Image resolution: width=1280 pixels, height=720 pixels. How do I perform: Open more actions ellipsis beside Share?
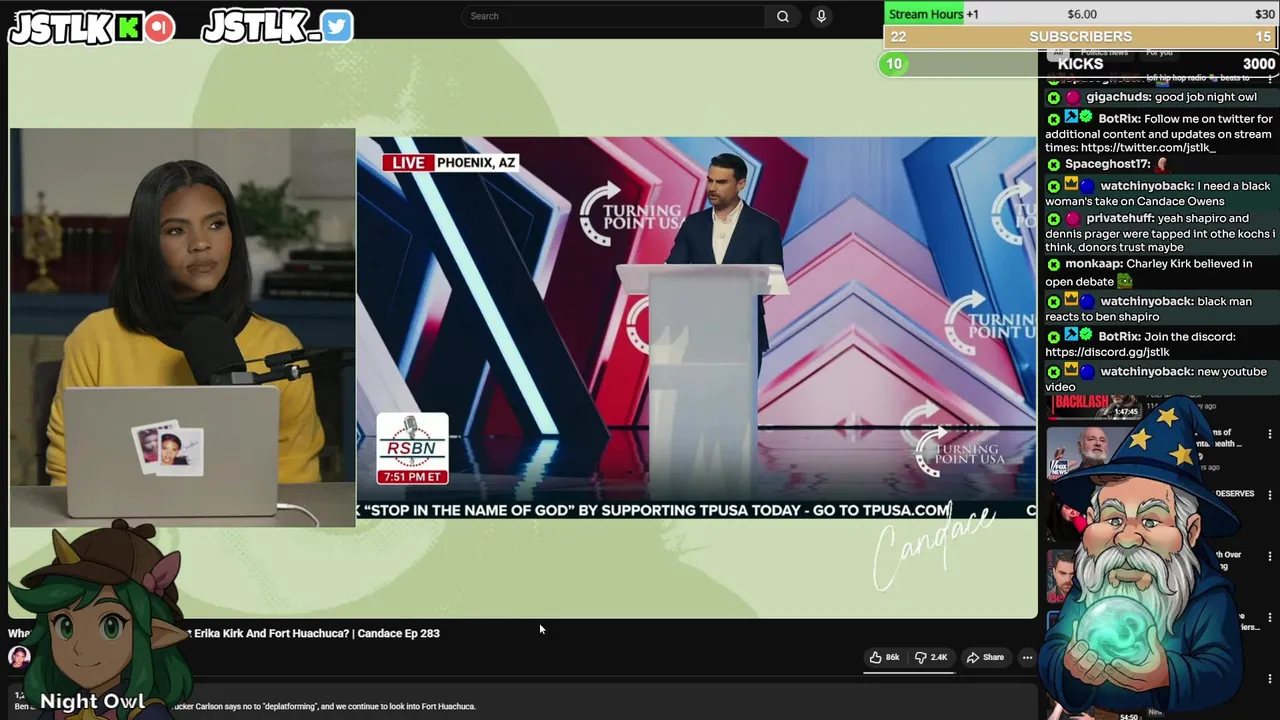point(1027,657)
